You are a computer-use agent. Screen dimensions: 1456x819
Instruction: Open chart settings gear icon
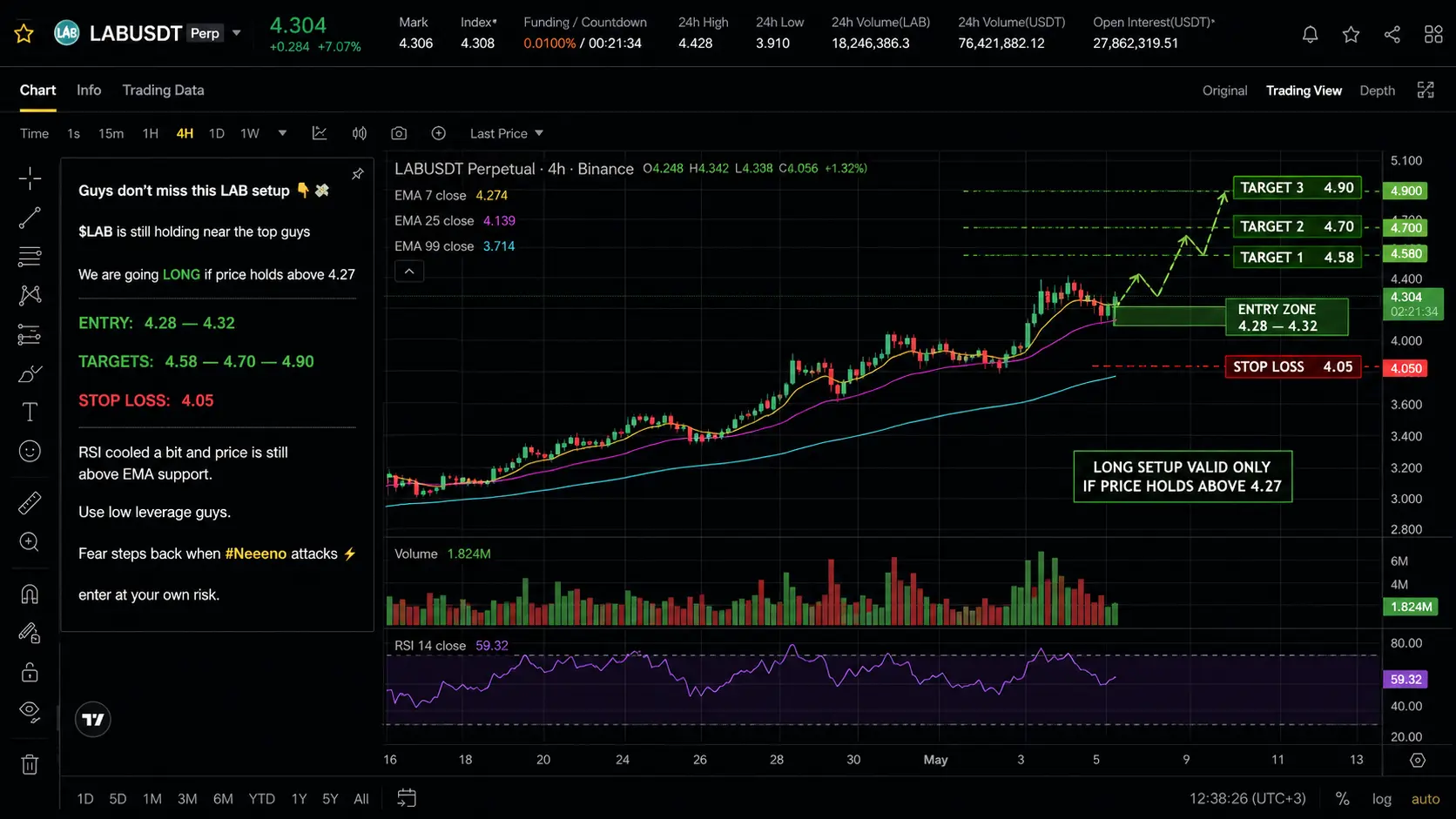tap(1418, 761)
